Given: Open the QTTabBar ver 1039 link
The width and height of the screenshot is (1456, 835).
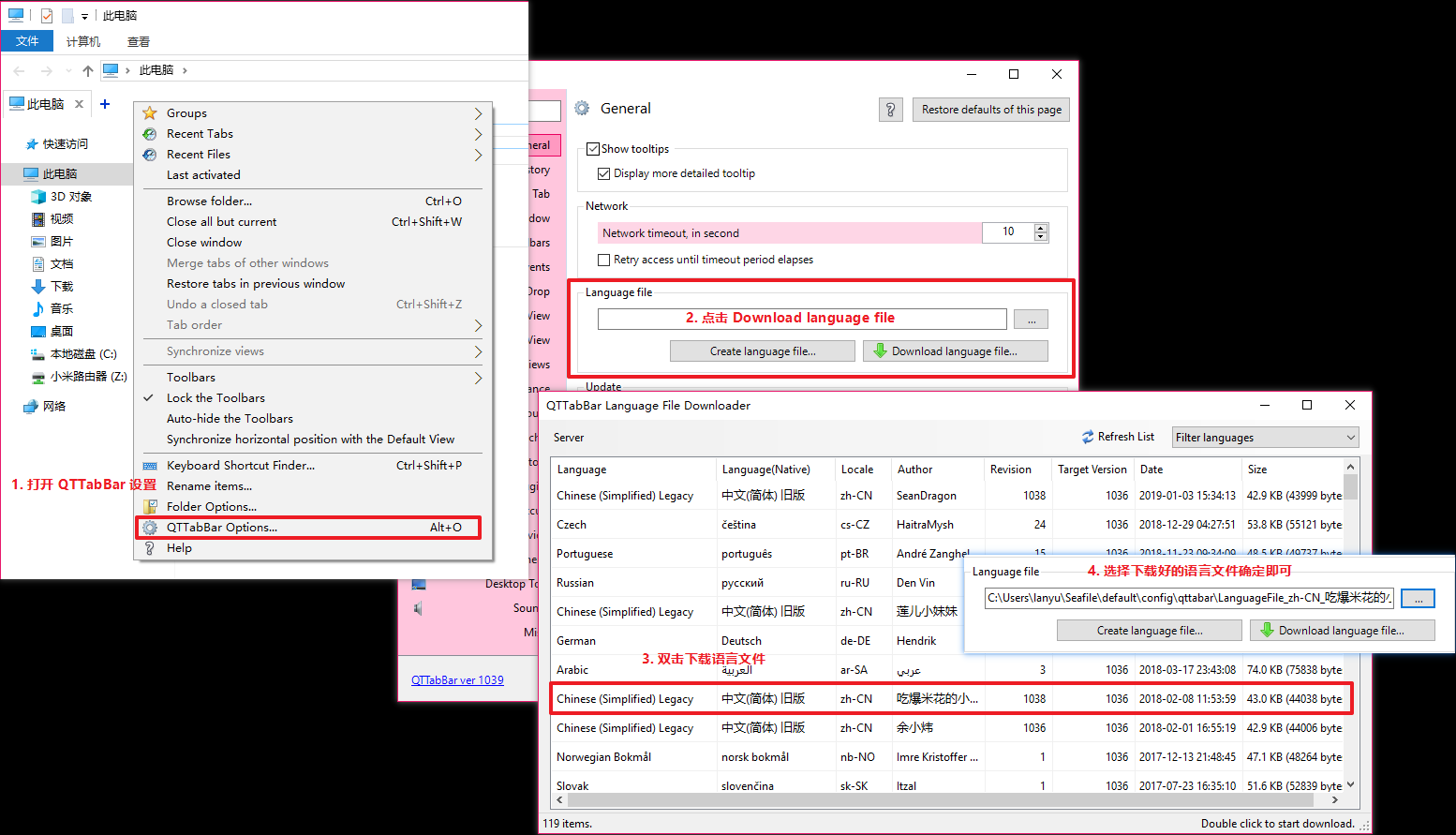Looking at the screenshot, I should [457, 680].
